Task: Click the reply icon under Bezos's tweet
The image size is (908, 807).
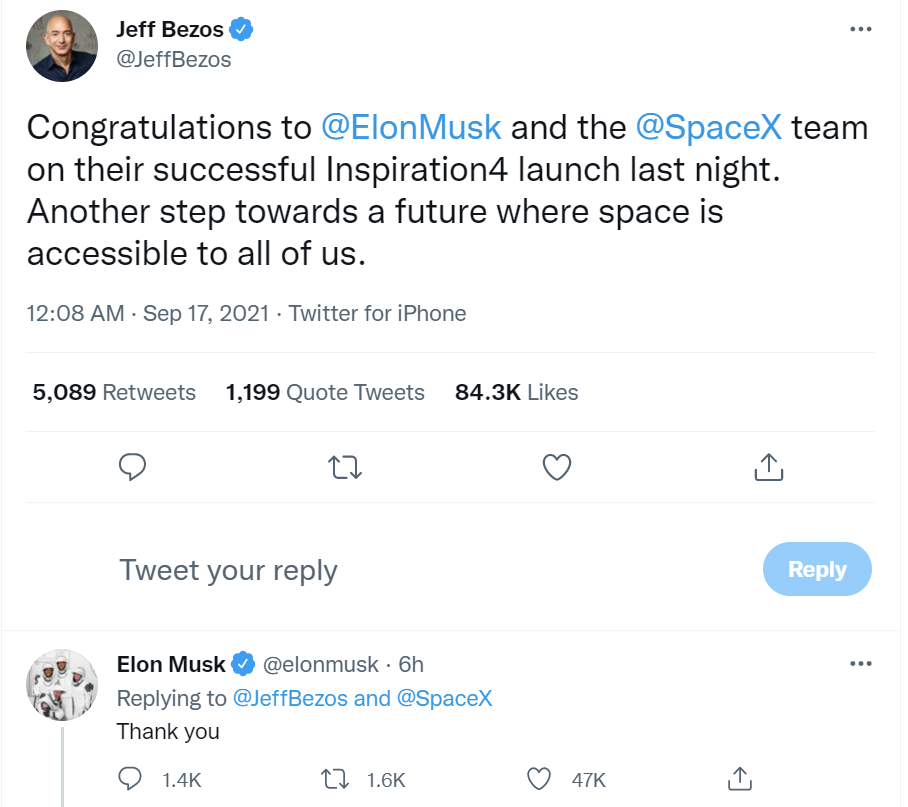Action: (133, 466)
